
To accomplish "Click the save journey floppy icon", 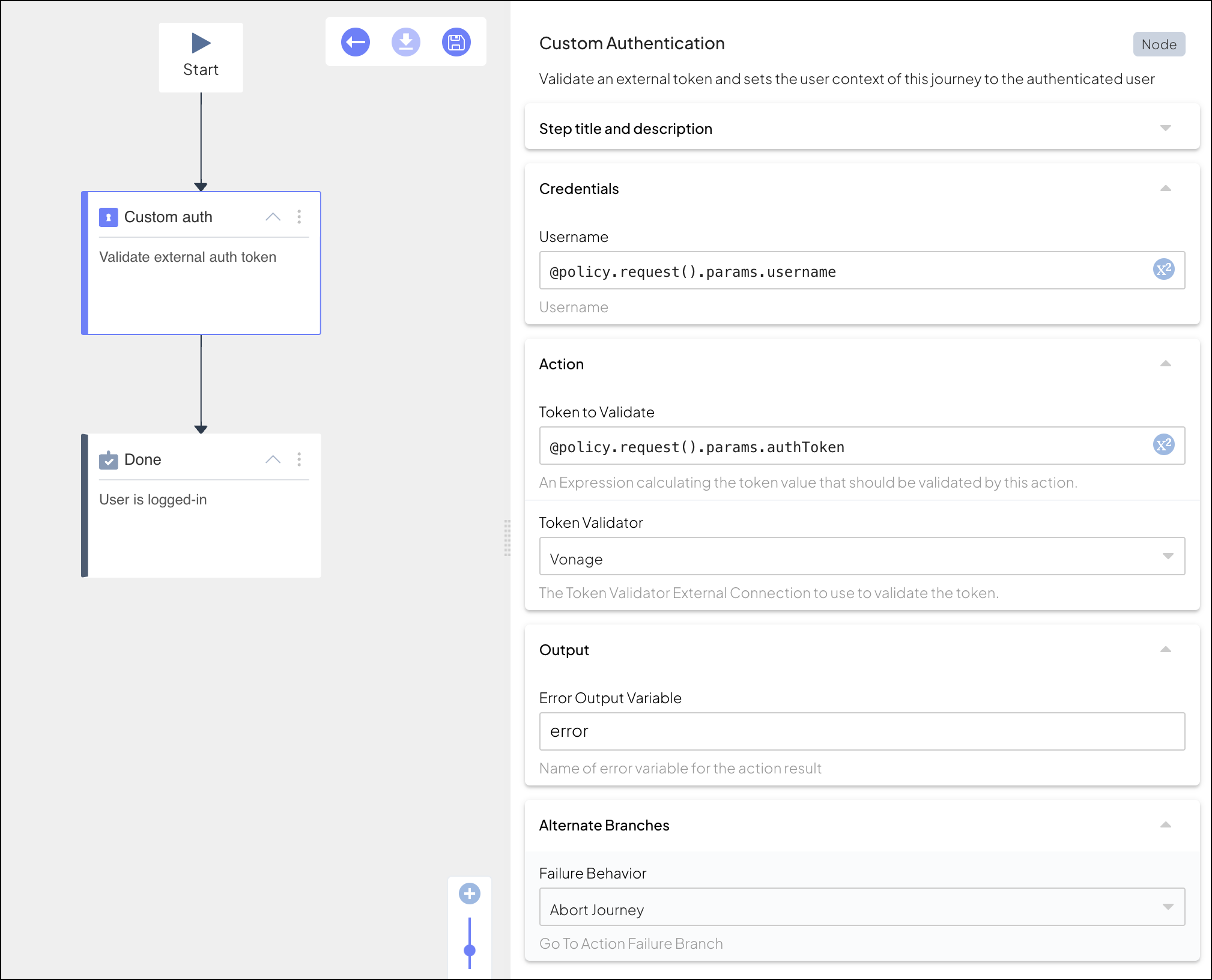I will 456,42.
